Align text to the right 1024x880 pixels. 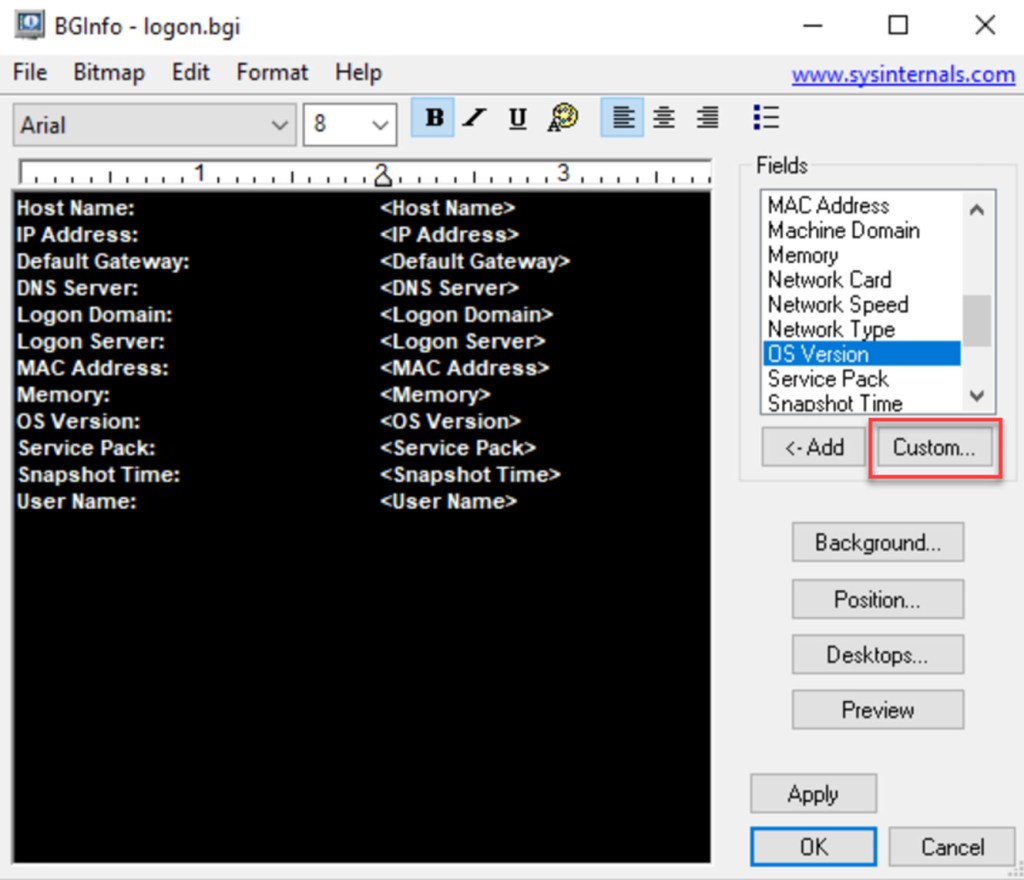(707, 118)
